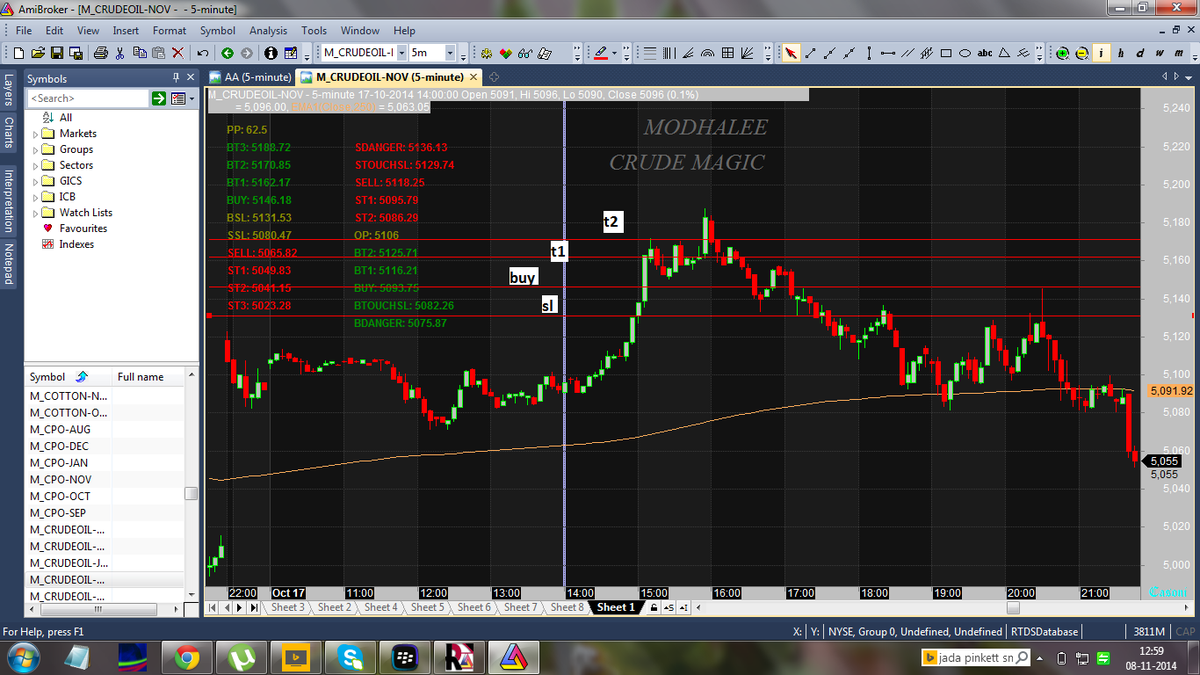Open the Symbol menu
Screen dimensions: 1200x675
(x=217, y=31)
